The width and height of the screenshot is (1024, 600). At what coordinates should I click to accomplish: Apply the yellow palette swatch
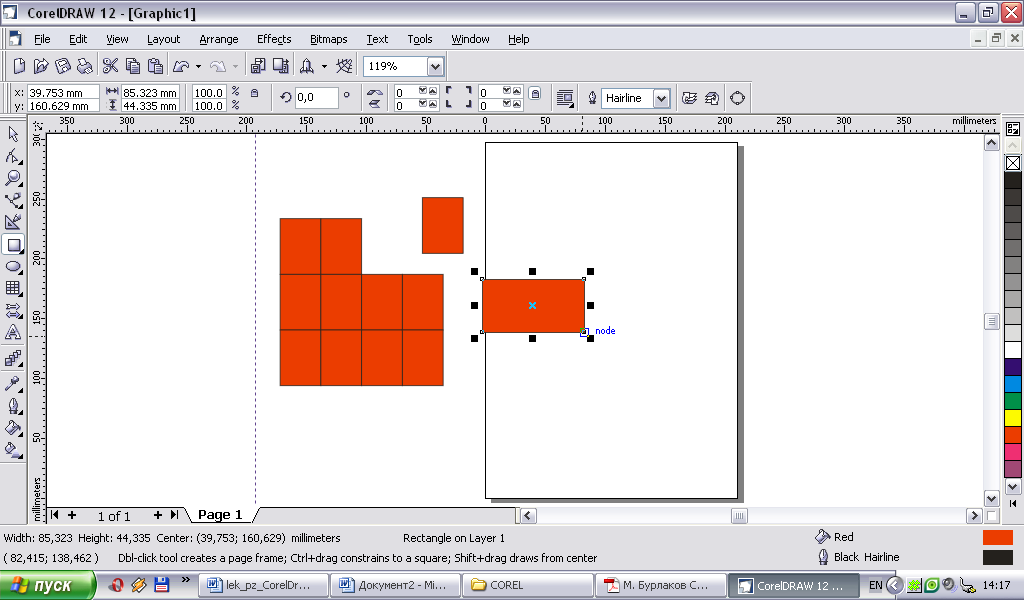(x=1013, y=418)
